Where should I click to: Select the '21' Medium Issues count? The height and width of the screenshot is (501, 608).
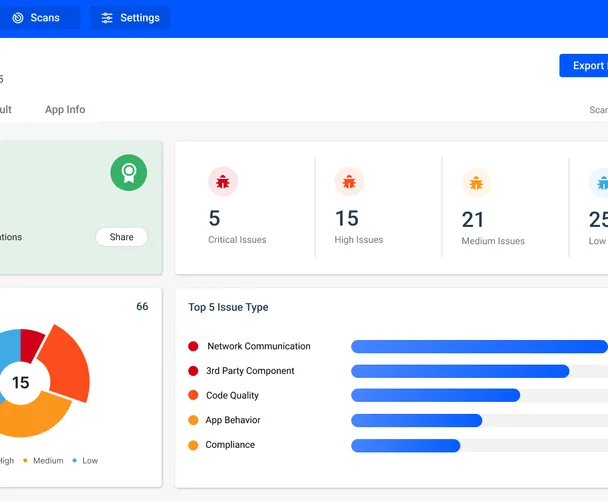(473, 220)
